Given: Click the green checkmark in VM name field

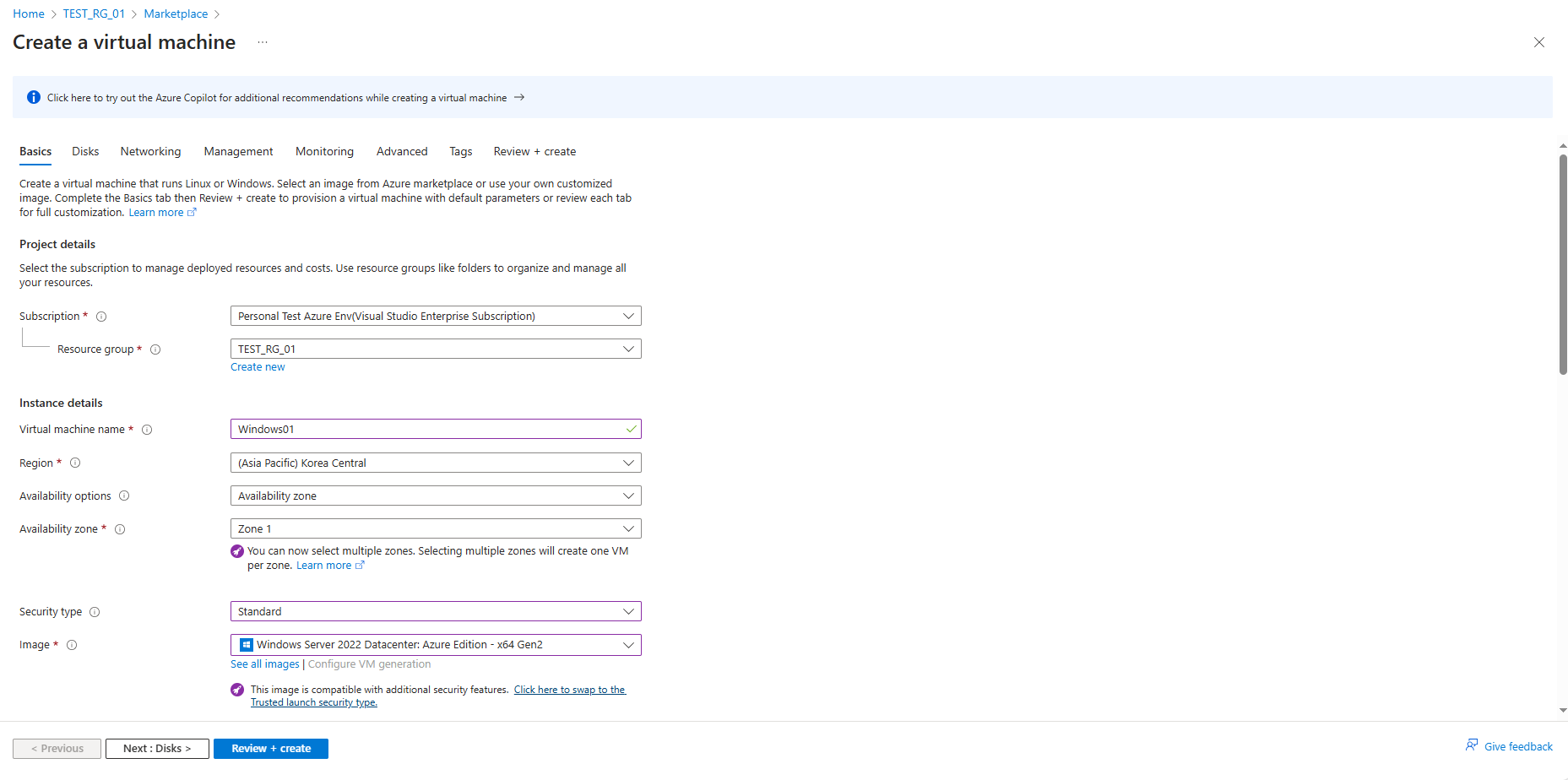Looking at the screenshot, I should [x=631, y=429].
